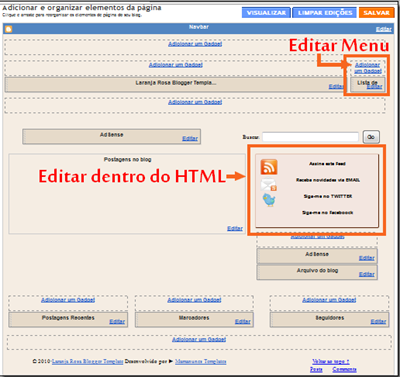
Task: Open the Laranja Rosa Blogger Template footer link
Action: [87, 361]
